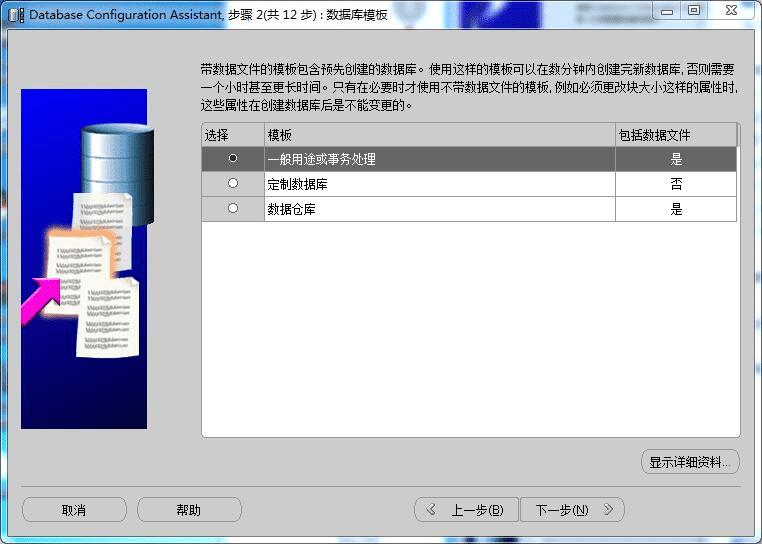
Task: Select the 数据仓库 radio button
Action: [233, 209]
